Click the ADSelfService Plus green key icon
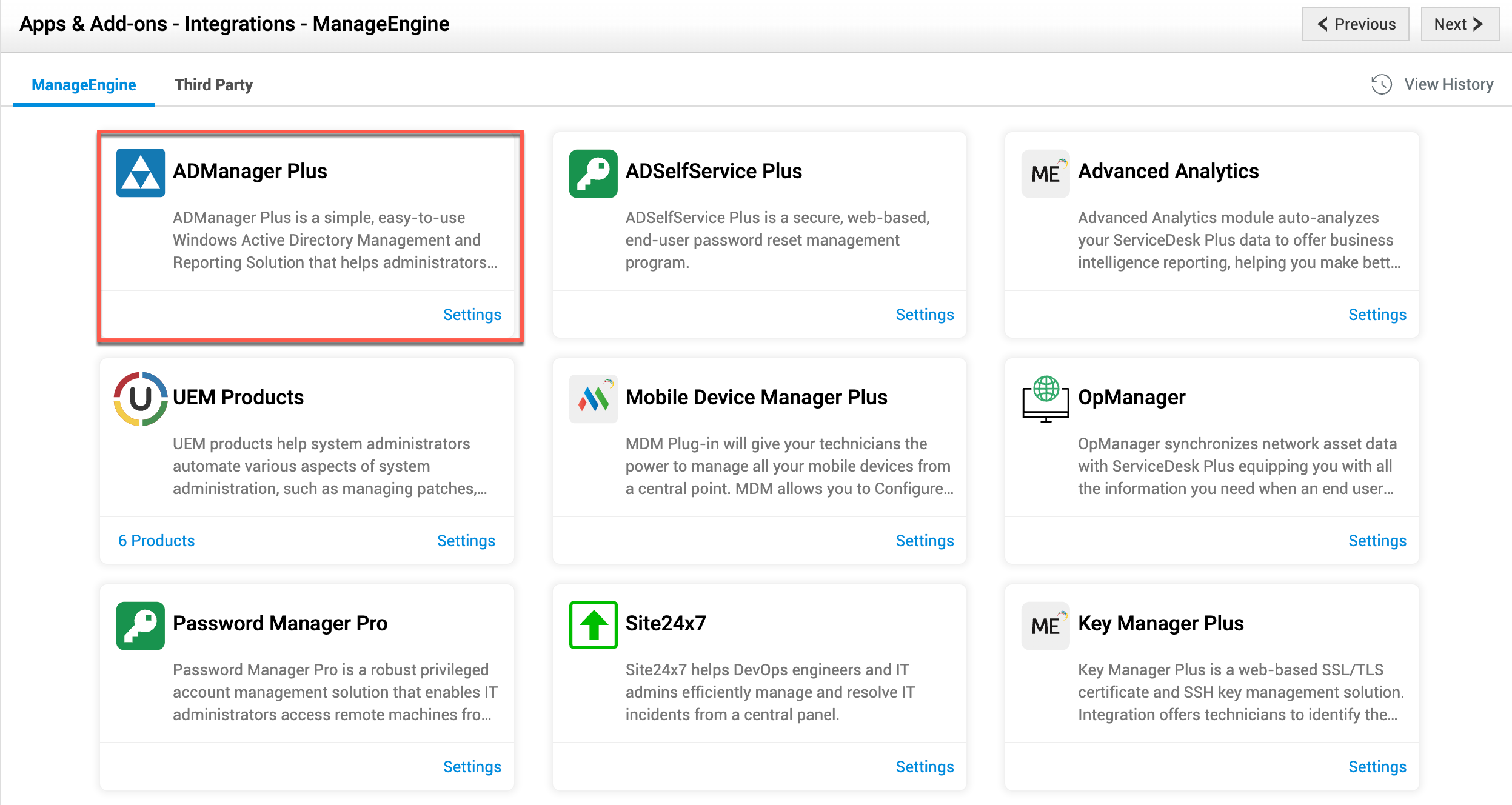The image size is (1512, 805). tap(593, 173)
